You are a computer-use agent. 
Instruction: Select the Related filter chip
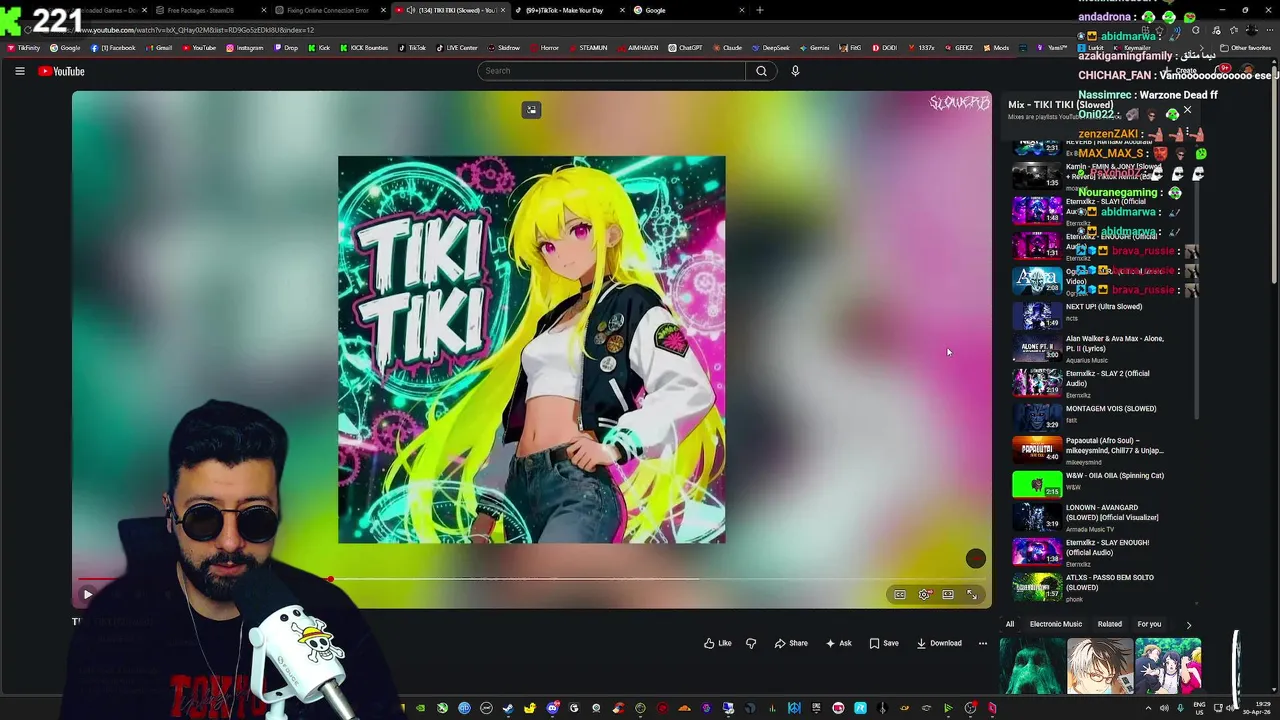point(1110,624)
